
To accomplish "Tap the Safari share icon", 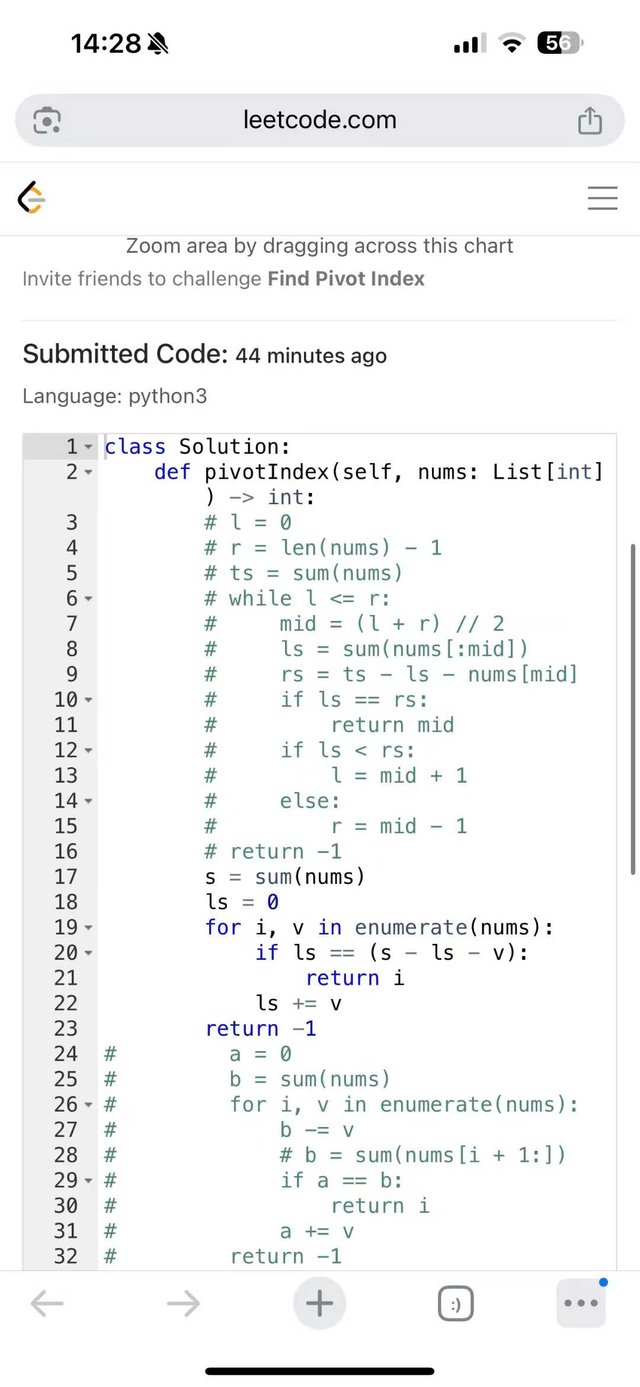I will tap(590, 120).
